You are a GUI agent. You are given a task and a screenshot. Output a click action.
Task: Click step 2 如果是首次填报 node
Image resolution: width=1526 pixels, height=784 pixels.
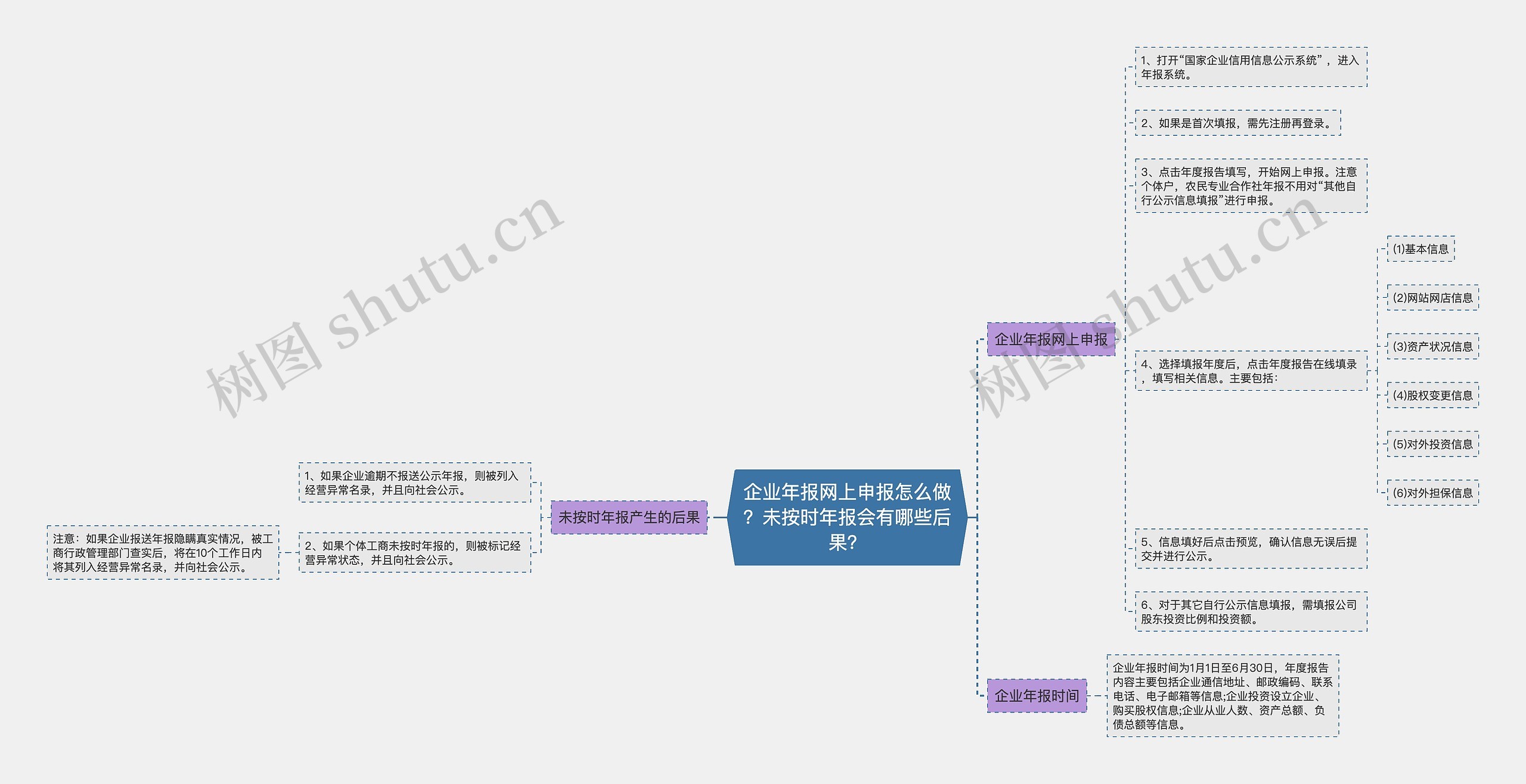(1237, 123)
